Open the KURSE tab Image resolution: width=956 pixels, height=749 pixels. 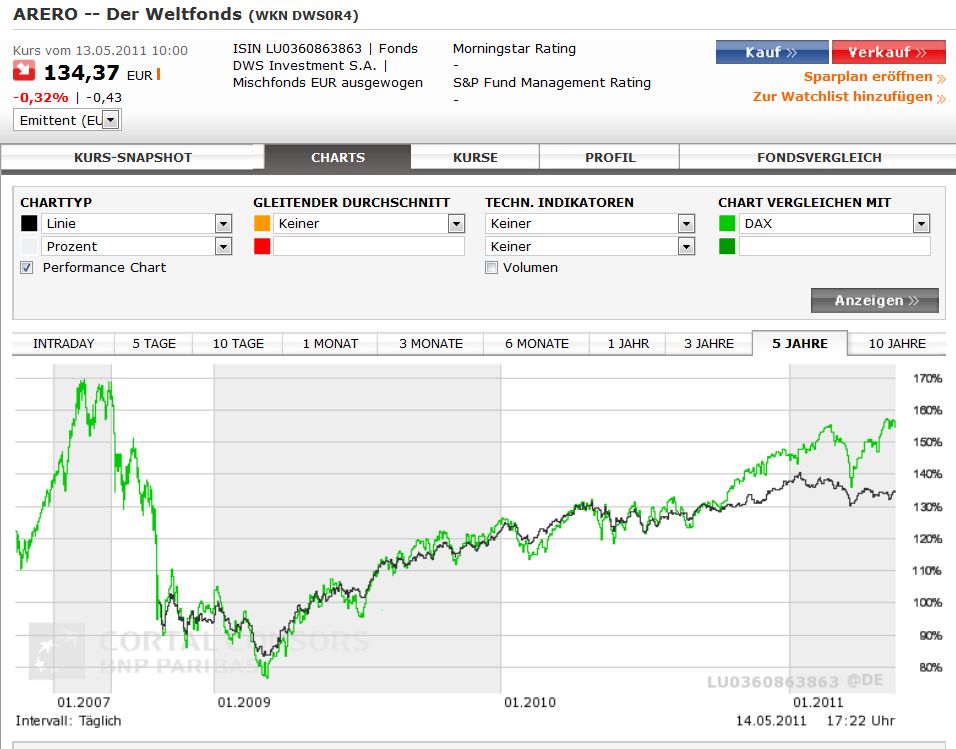click(476, 157)
